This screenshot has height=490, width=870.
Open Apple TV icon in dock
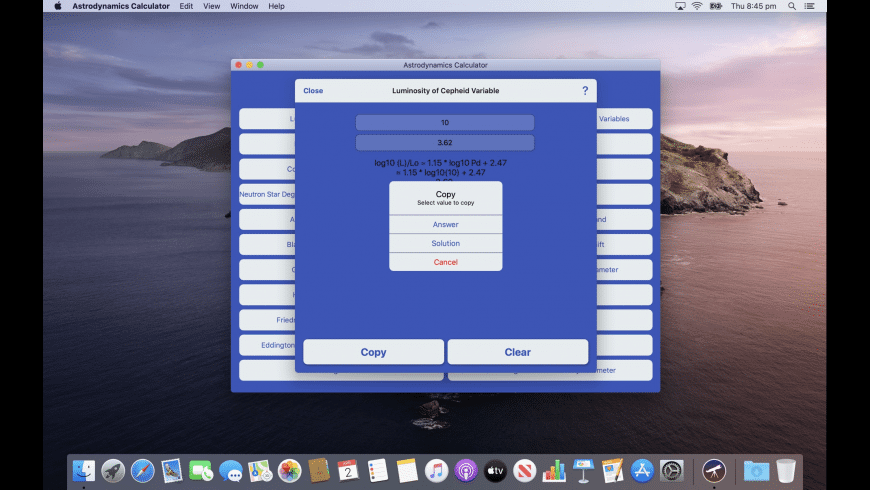[x=495, y=471]
